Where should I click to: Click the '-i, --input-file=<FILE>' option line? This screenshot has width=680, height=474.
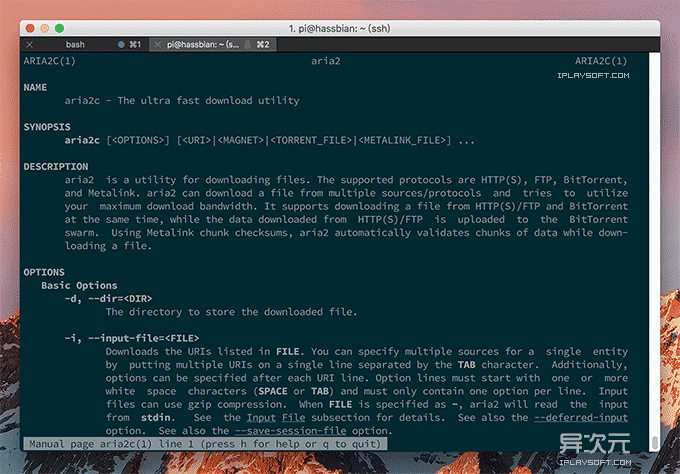(132, 338)
